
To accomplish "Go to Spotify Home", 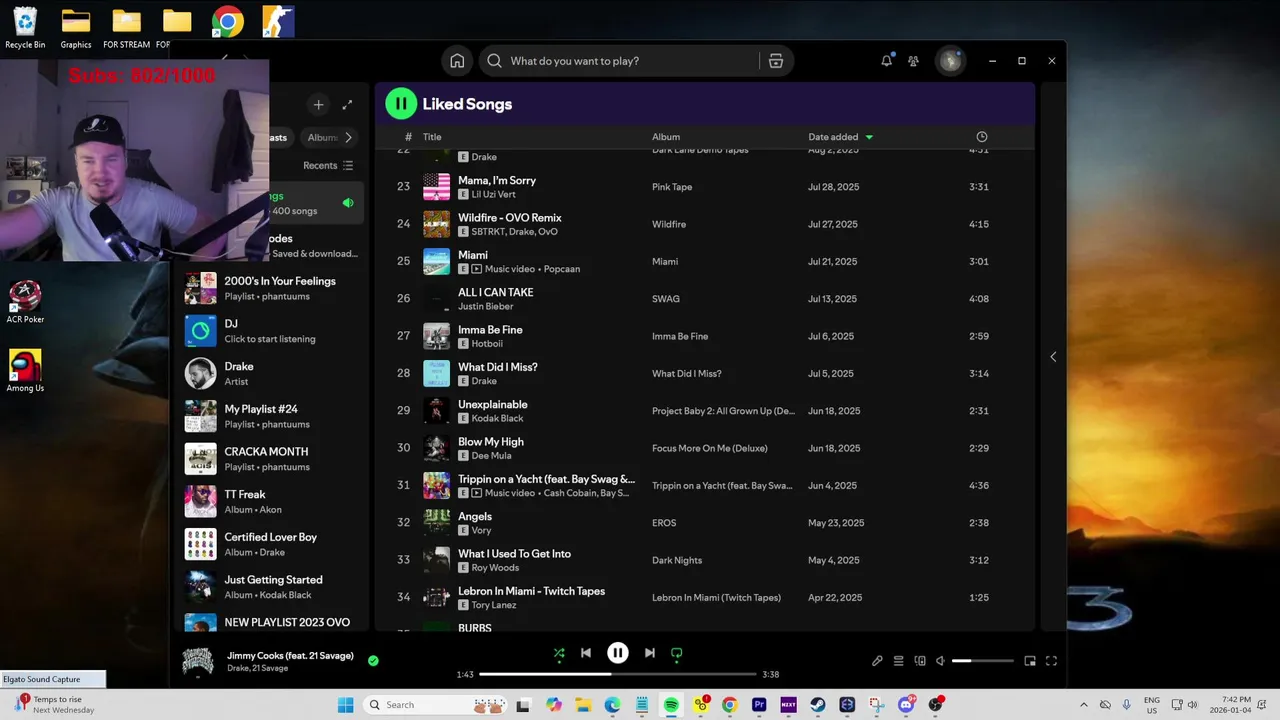I will tap(457, 61).
